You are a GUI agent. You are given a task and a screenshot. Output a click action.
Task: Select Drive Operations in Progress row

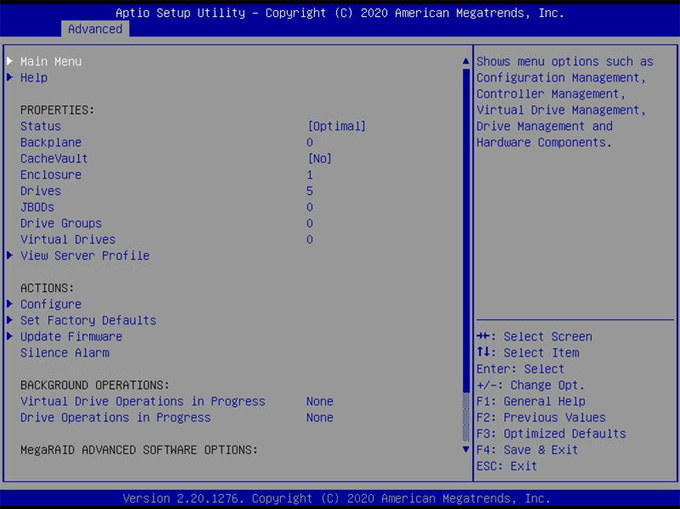pos(116,418)
